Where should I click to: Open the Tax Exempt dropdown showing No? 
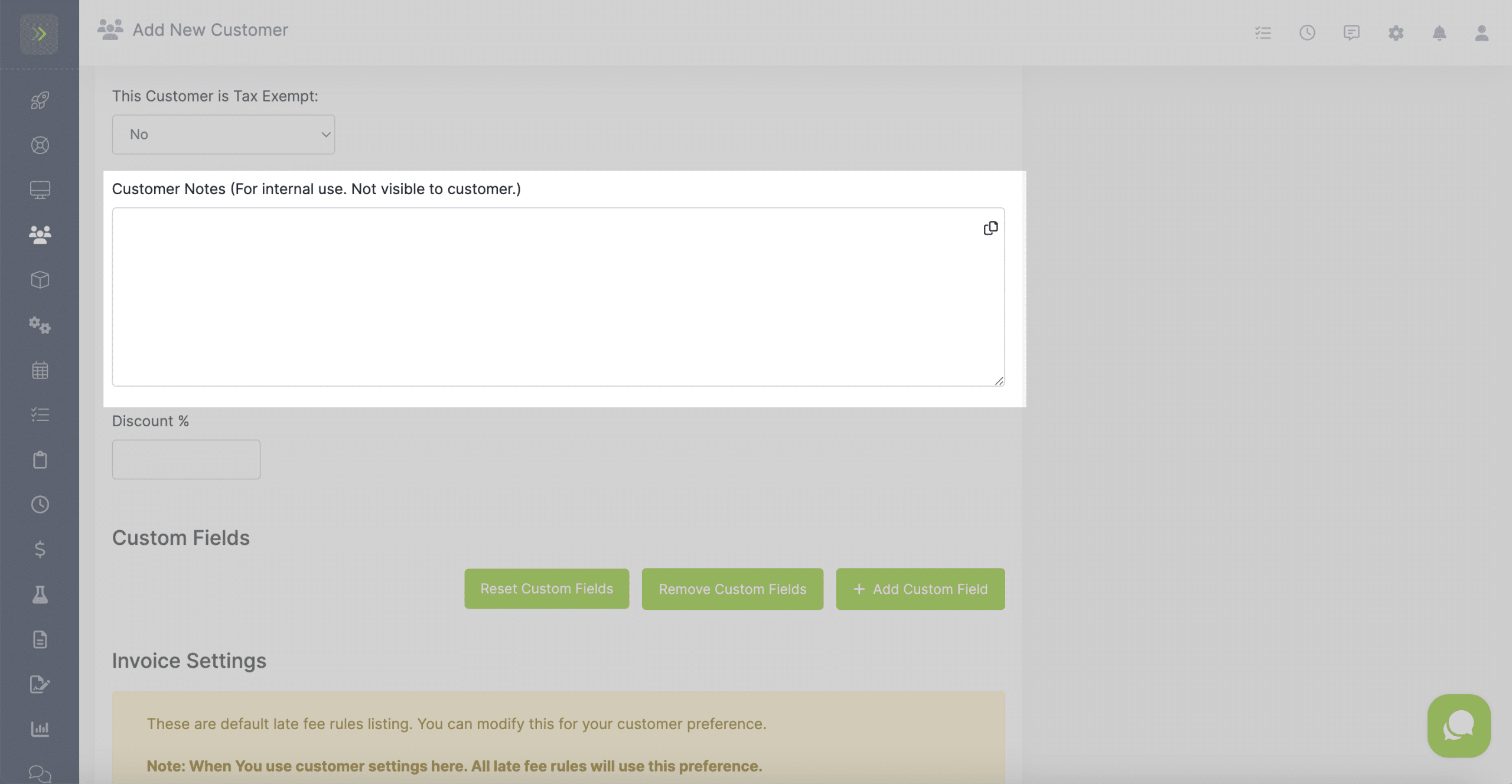click(223, 135)
